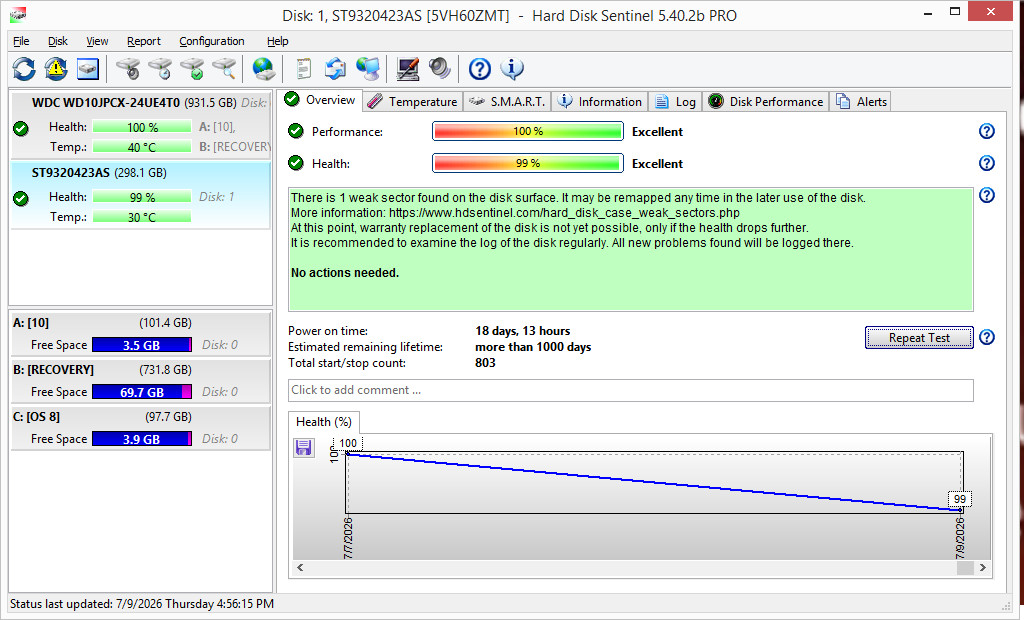Switch to the Temperature tab
Viewport: 1024px width, 620px height.
tap(412, 102)
